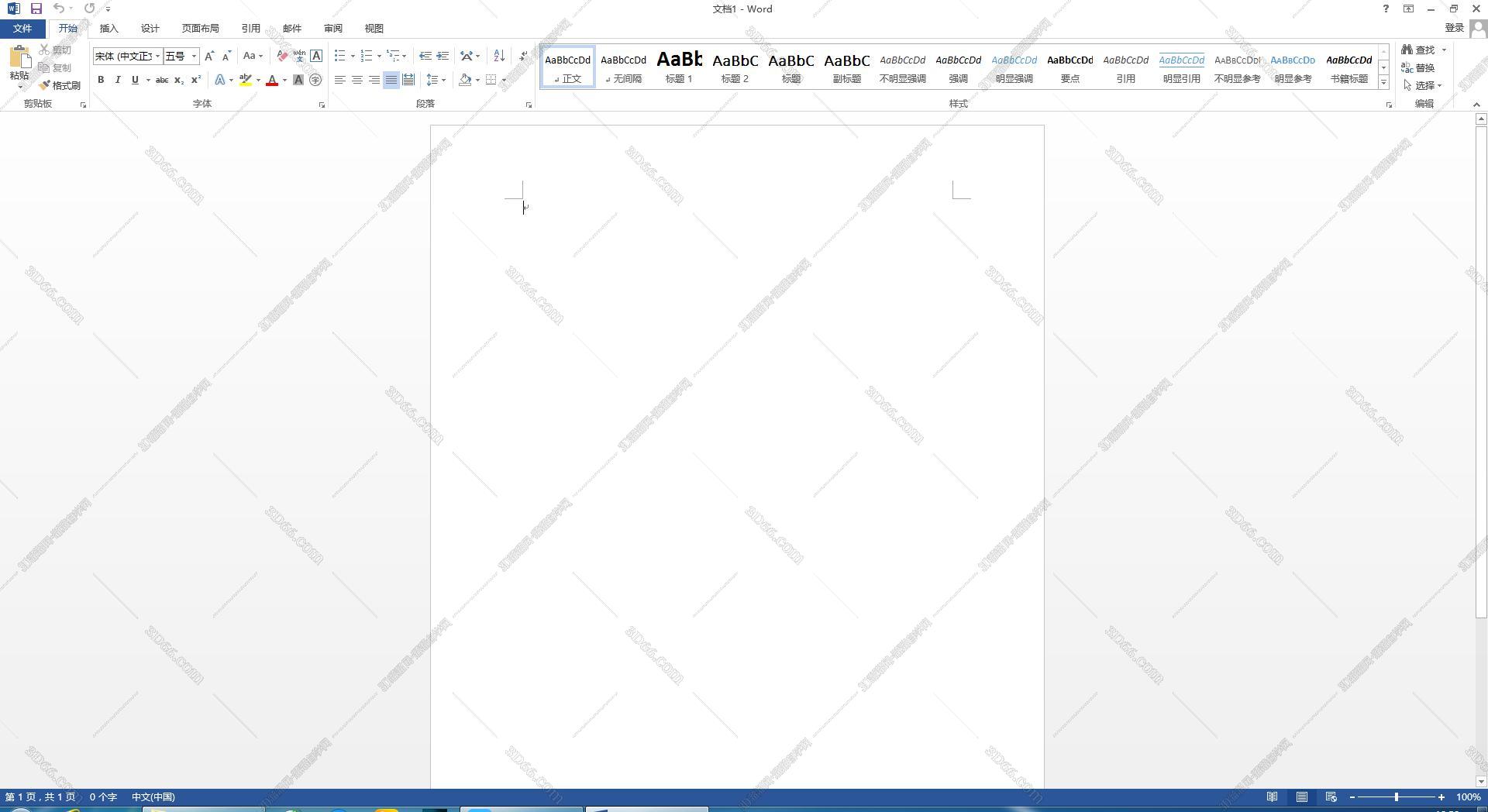Toggle italic formatting
Viewport: 1488px width, 812px height.
pyautogui.click(x=118, y=80)
